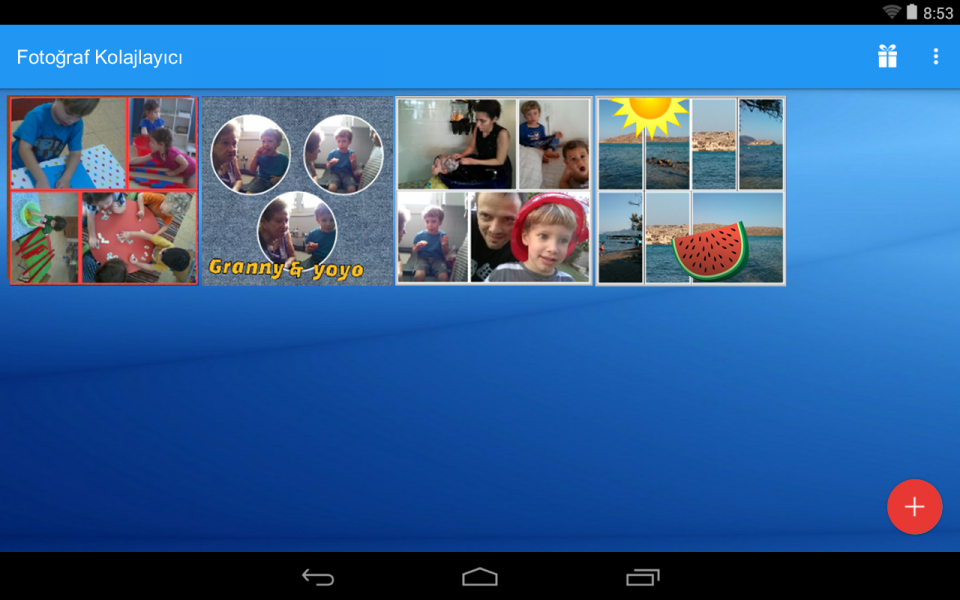Image resolution: width=960 pixels, height=600 pixels.
Task: Tap the battery status icon
Action: tap(912, 12)
